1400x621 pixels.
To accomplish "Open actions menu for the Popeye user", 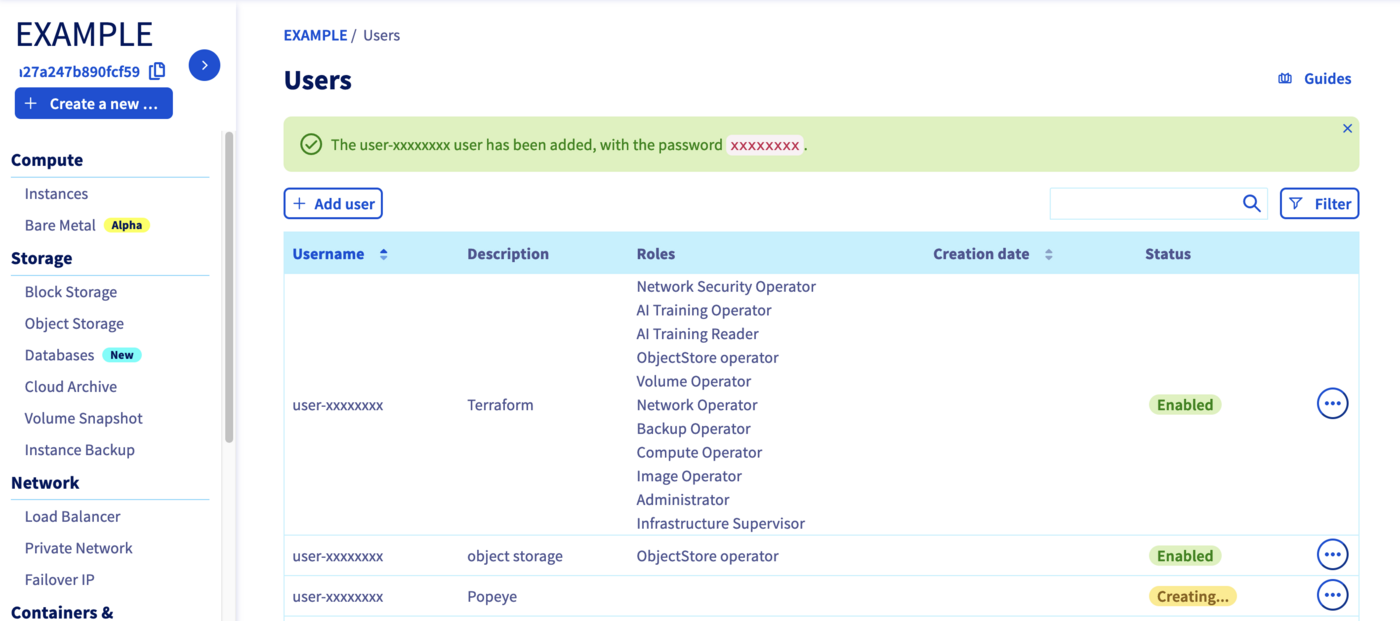I will tap(1332, 595).
